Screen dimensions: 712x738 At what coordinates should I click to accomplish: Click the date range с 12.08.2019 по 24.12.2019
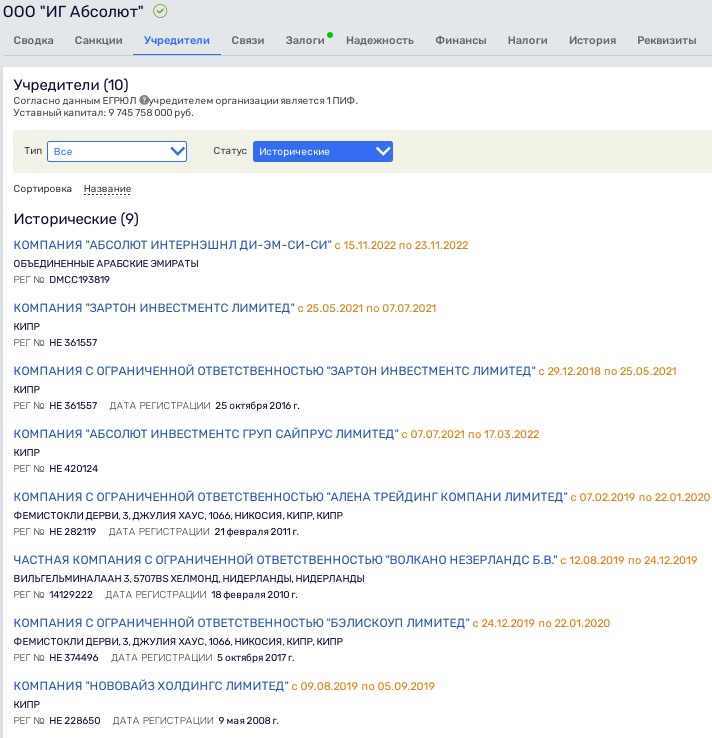coord(629,561)
